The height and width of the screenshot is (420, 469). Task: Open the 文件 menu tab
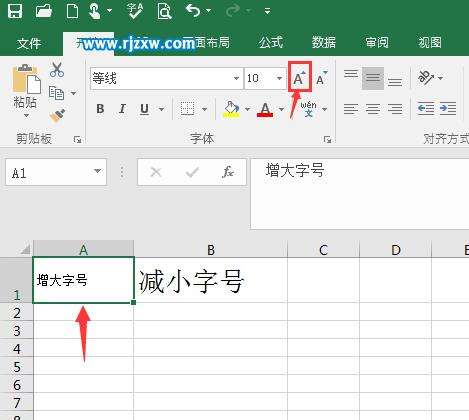(x=29, y=43)
